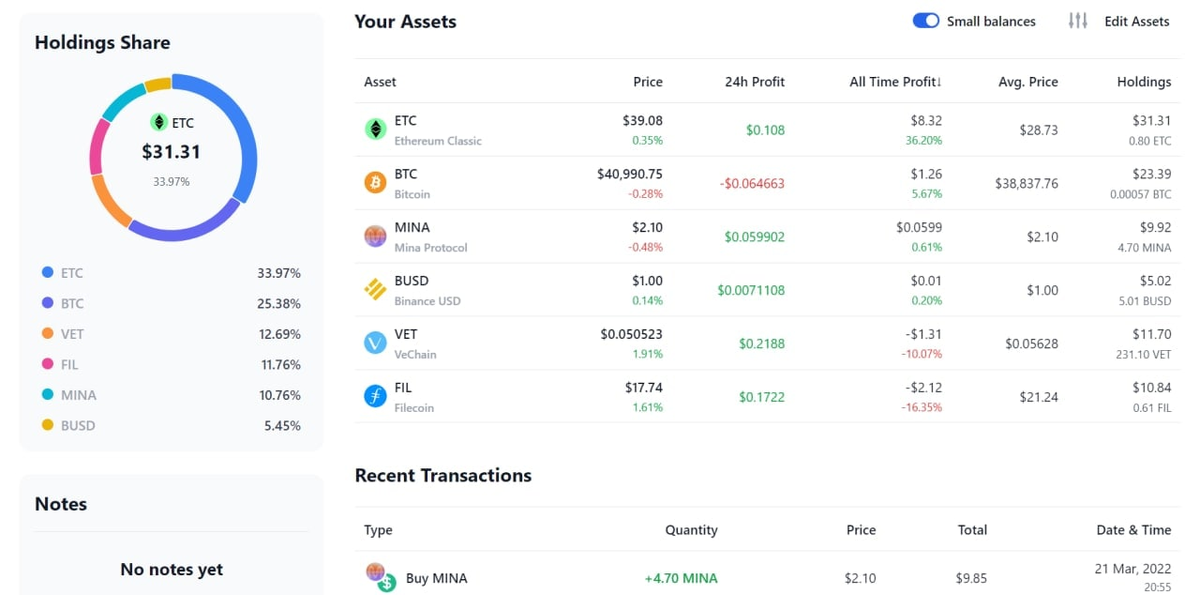Click the Edit Assets sliders icon
This screenshot has width=1200, height=595.
[1078, 21]
